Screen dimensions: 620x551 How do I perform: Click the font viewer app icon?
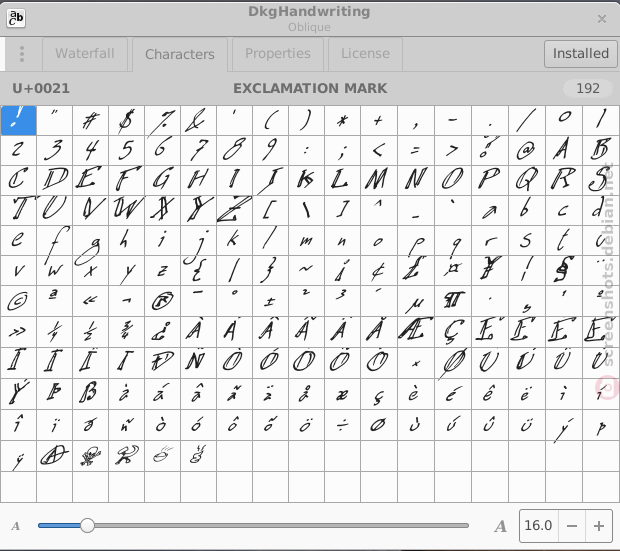(x=16, y=18)
